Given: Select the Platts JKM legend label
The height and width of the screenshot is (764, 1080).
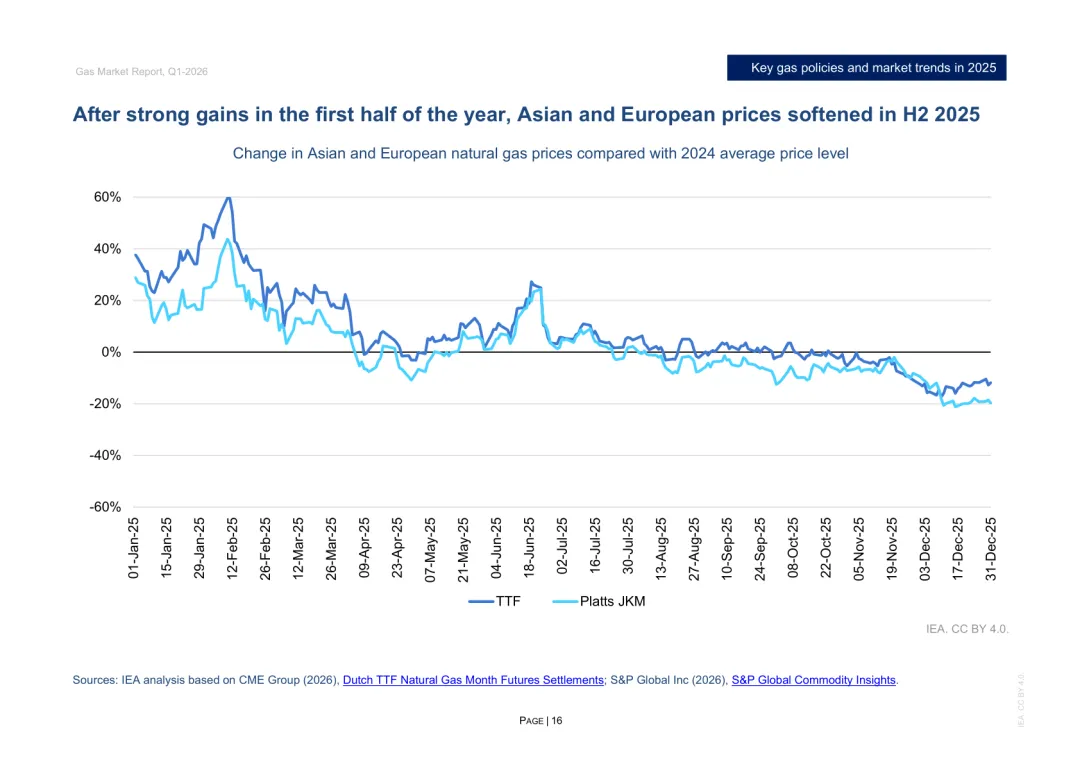Looking at the screenshot, I should (x=612, y=601).
